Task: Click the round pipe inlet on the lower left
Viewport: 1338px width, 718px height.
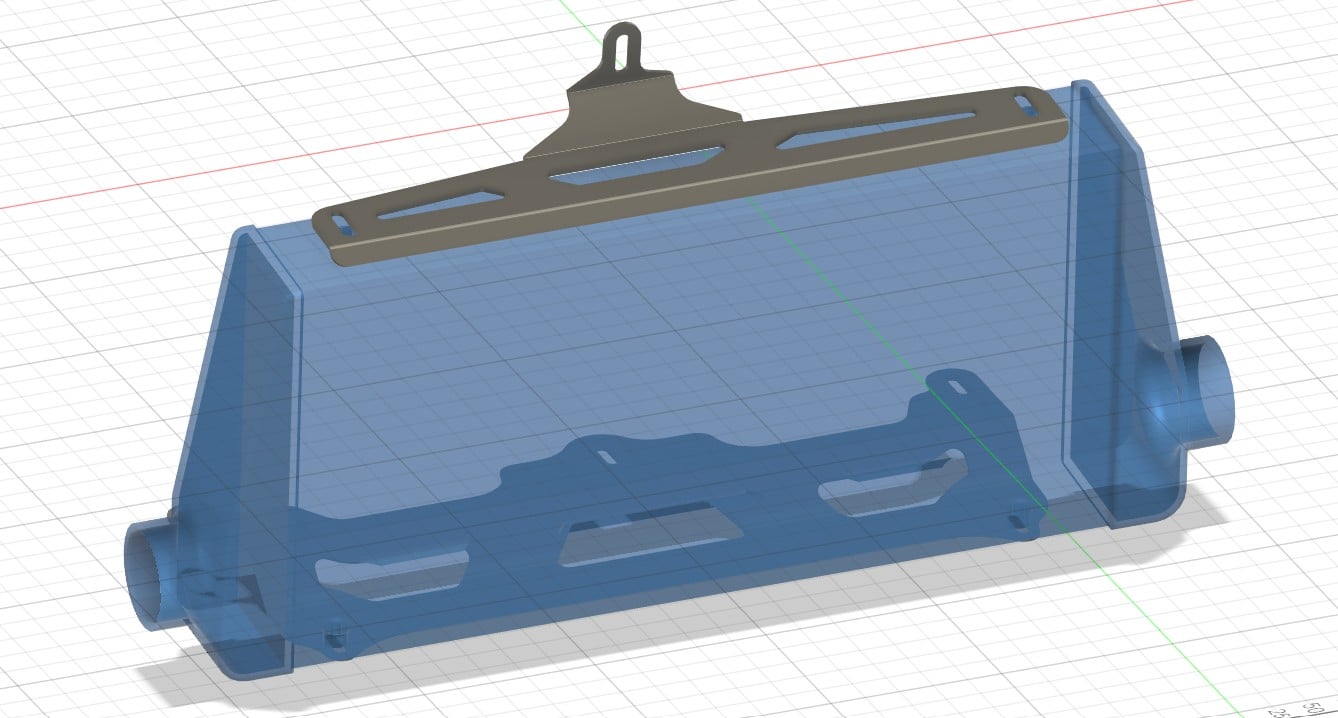Action: tap(150, 575)
